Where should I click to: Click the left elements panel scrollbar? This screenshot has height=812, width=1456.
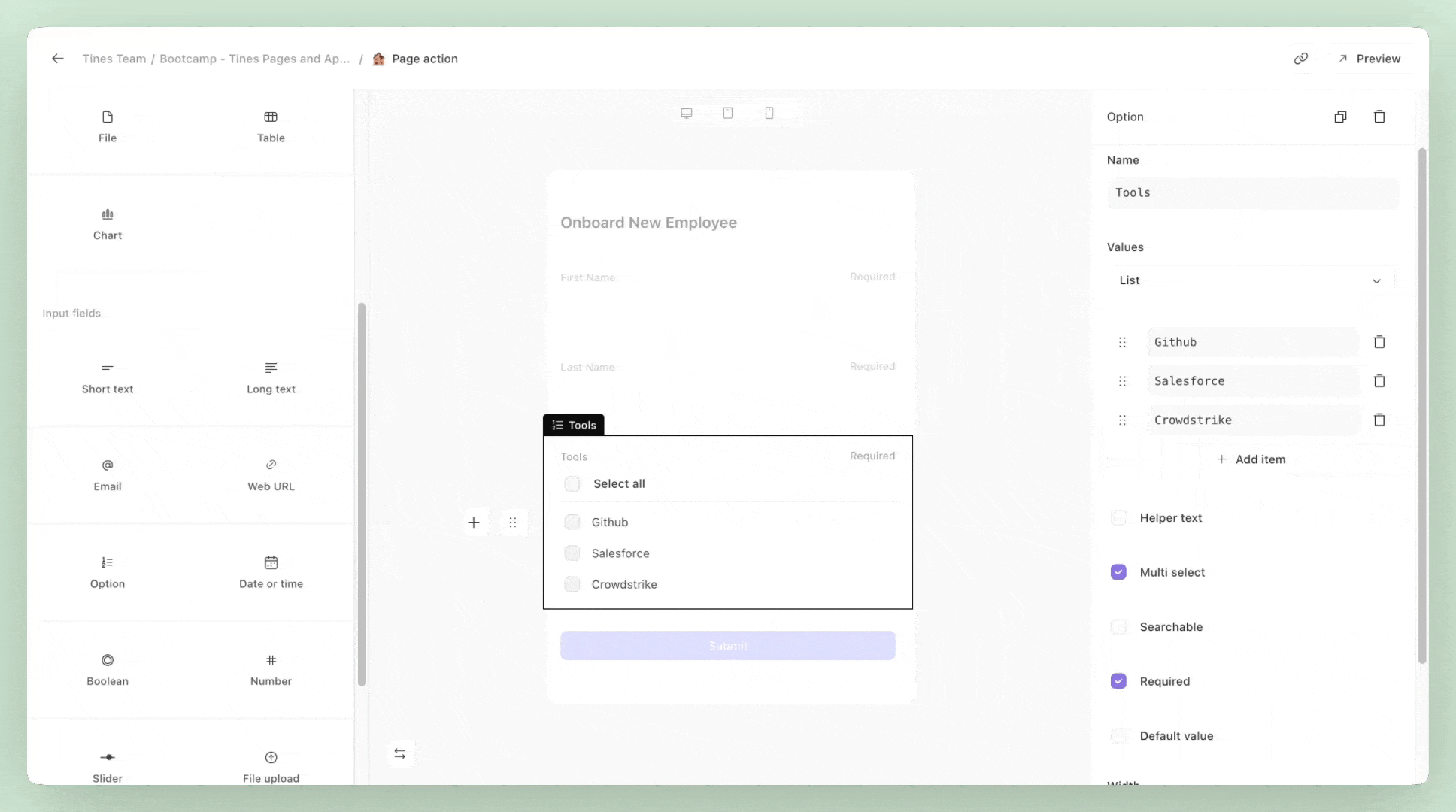362,495
